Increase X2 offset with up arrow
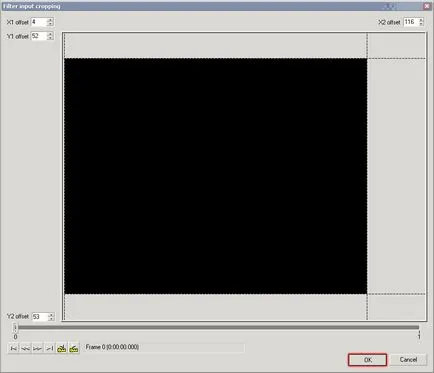 pyautogui.click(x=421, y=20)
